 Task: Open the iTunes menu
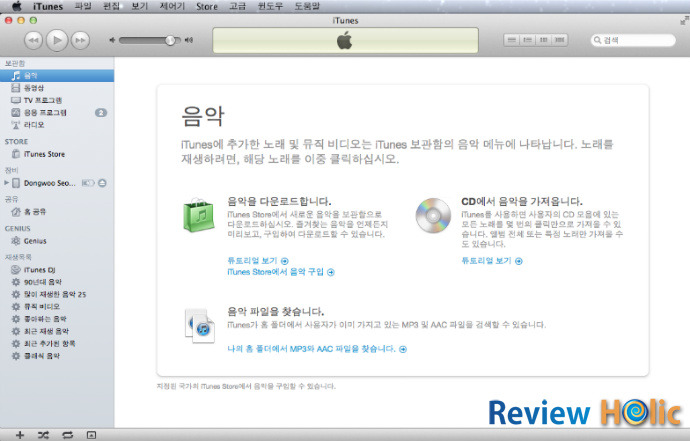click(x=48, y=6)
